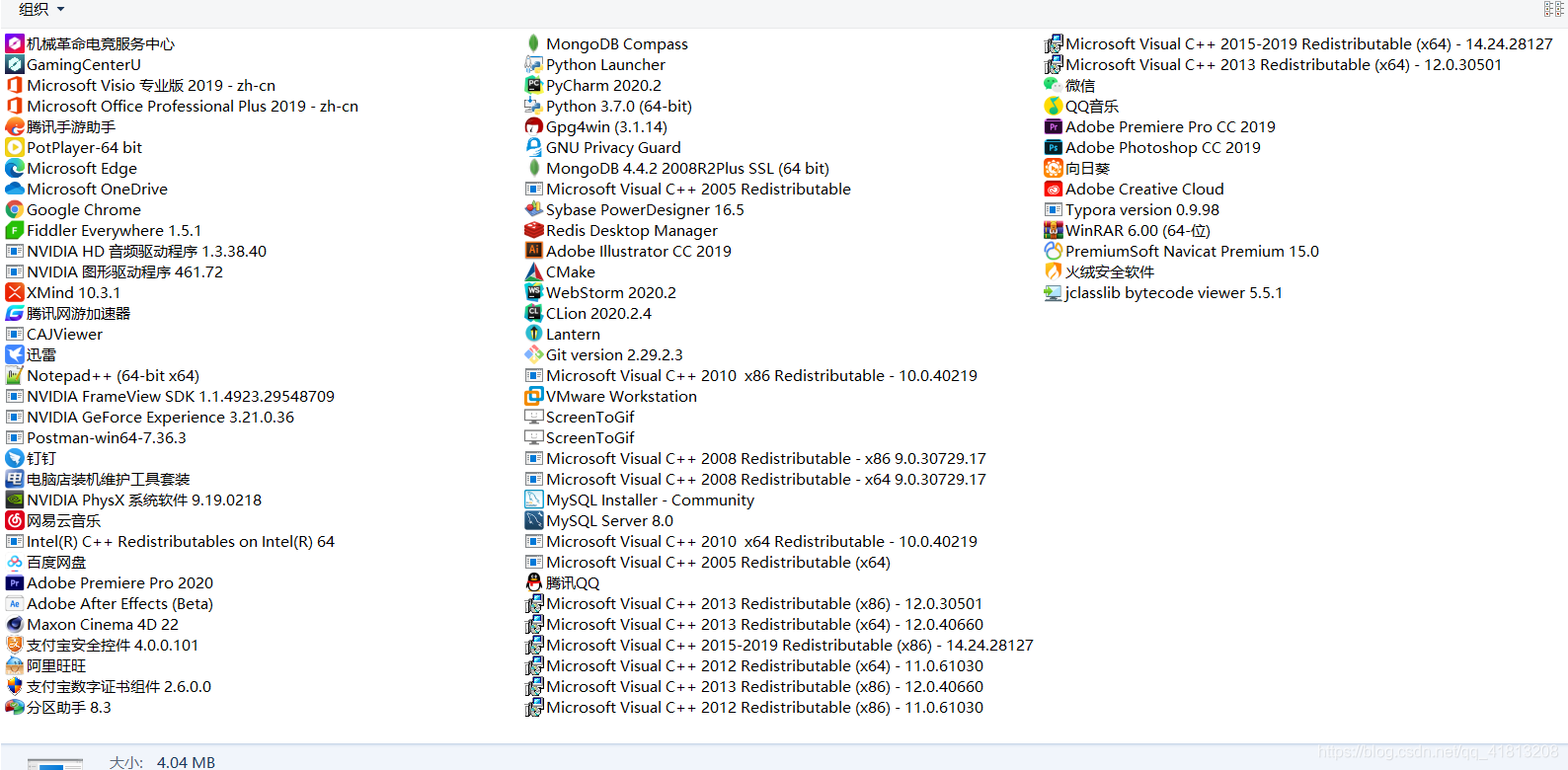Select the Redis Desktop Manager icon
Image resolution: width=1568 pixels, height=770 pixels.
tap(534, 230)
